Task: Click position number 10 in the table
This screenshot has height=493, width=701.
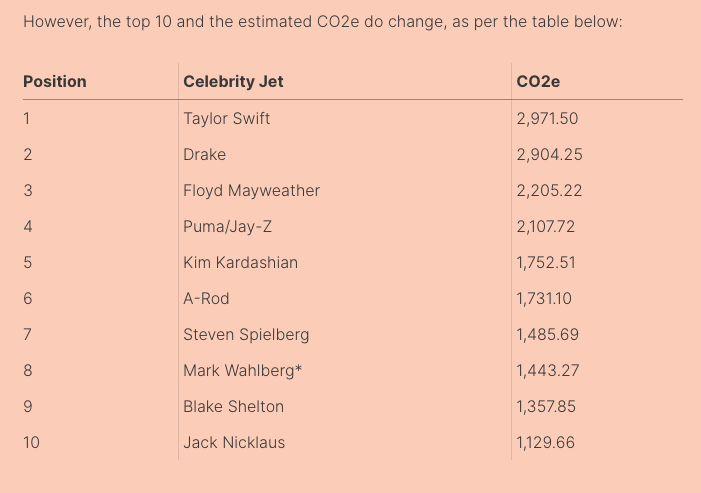Action: pyautogui.click(x=31, y=442)
